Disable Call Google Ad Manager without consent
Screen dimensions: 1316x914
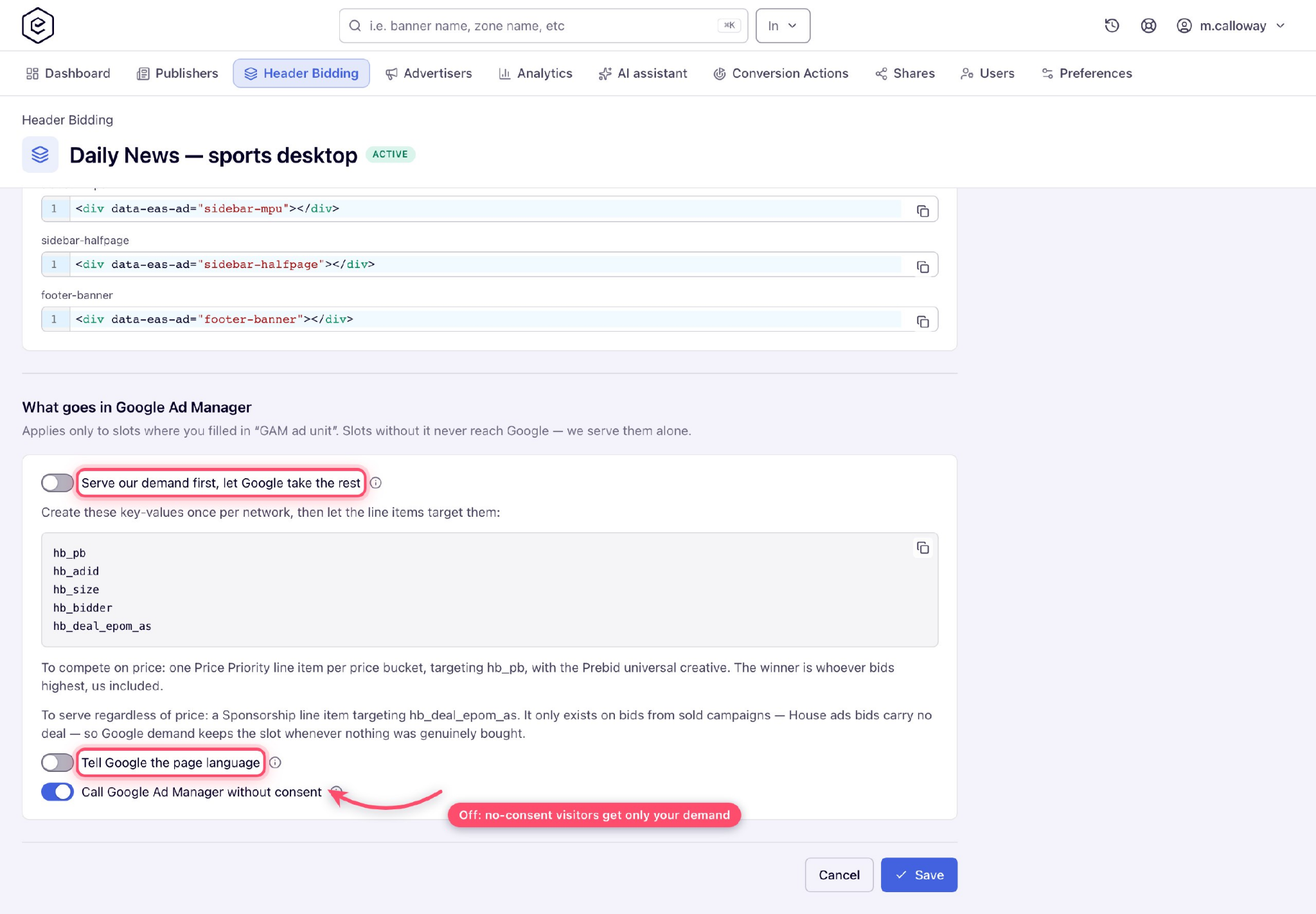coord(57,792)
